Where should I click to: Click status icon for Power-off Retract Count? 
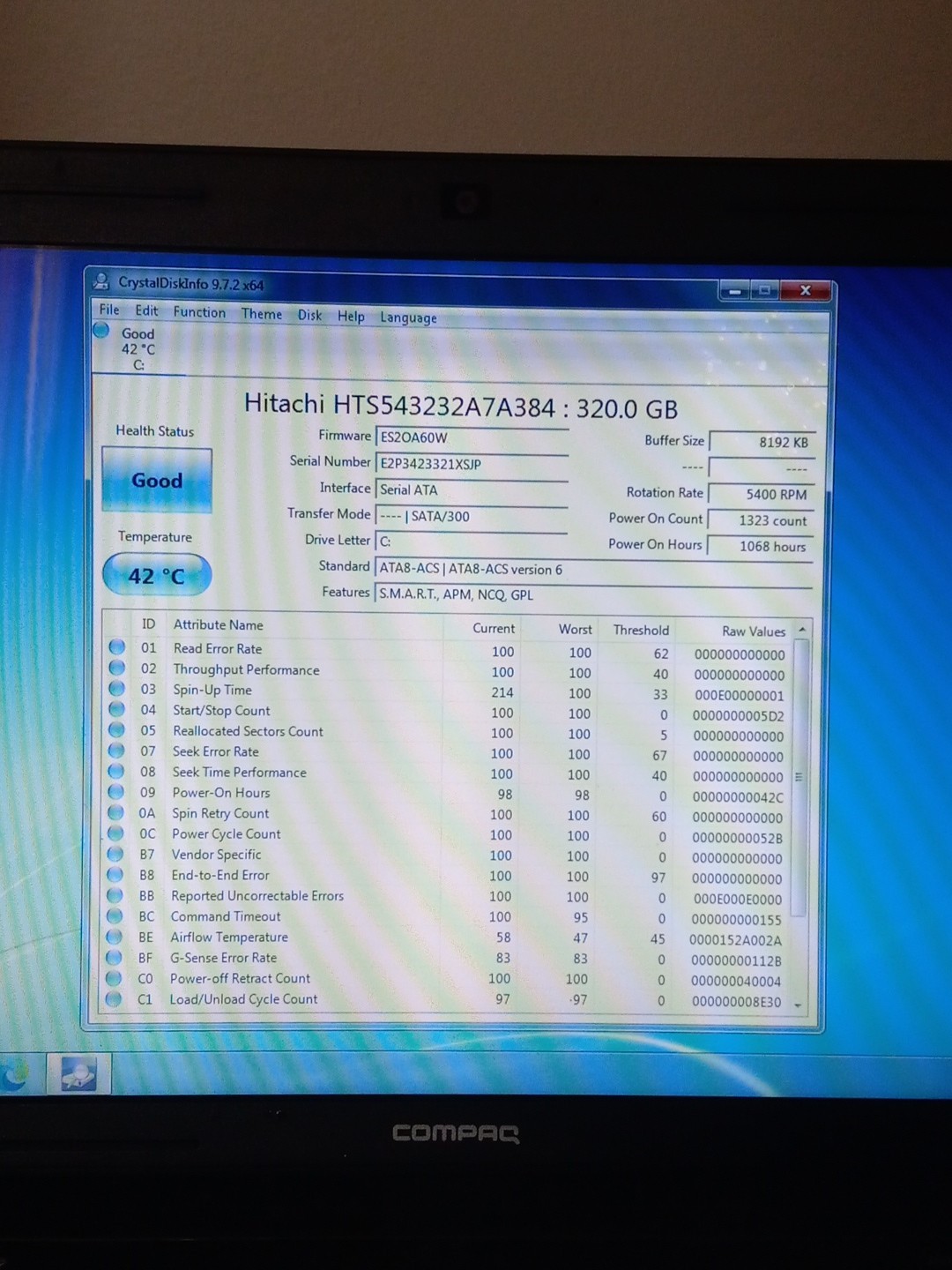coord(113,977)
